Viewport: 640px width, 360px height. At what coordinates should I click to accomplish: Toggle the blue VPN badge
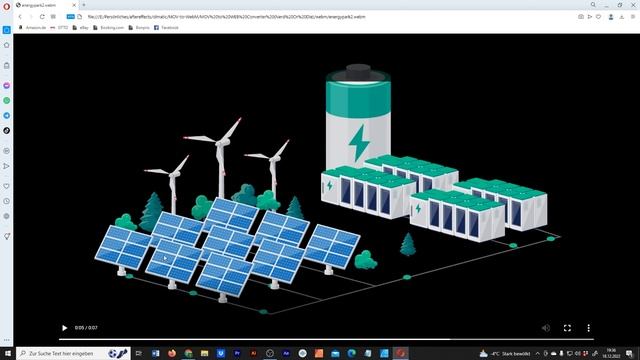tap(70, 17)
